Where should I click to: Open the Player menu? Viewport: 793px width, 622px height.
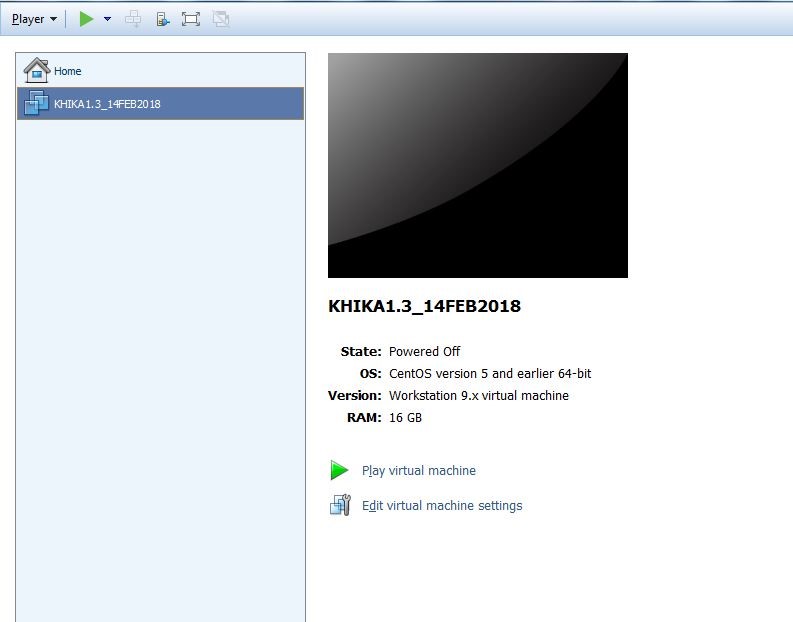34,19
